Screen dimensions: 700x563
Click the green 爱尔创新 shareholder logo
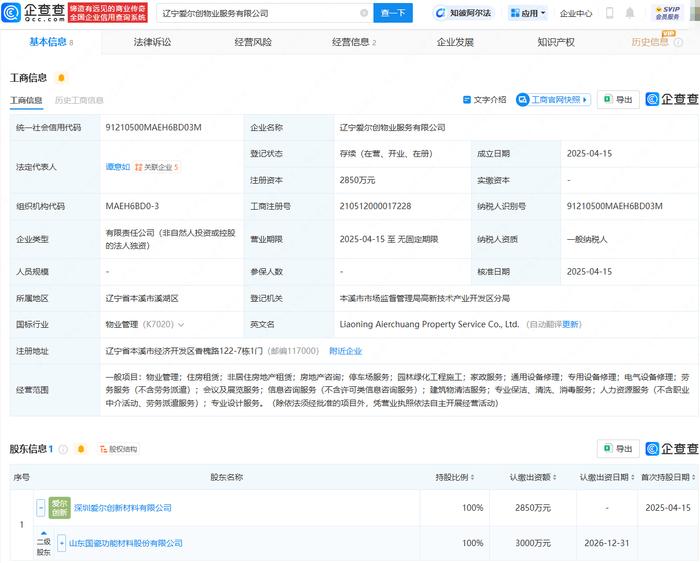pyautogui.click(x=59, y=508)
